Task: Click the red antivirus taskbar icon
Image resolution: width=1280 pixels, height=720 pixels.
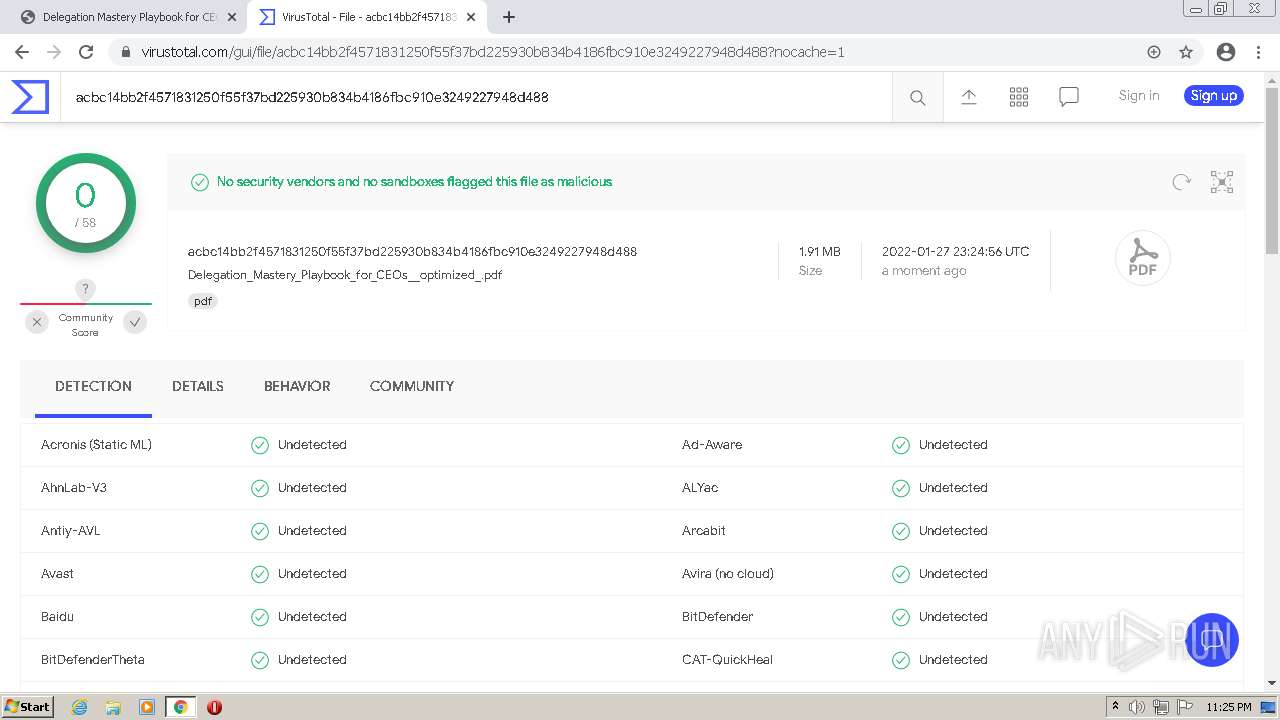Action: (214, 707)
